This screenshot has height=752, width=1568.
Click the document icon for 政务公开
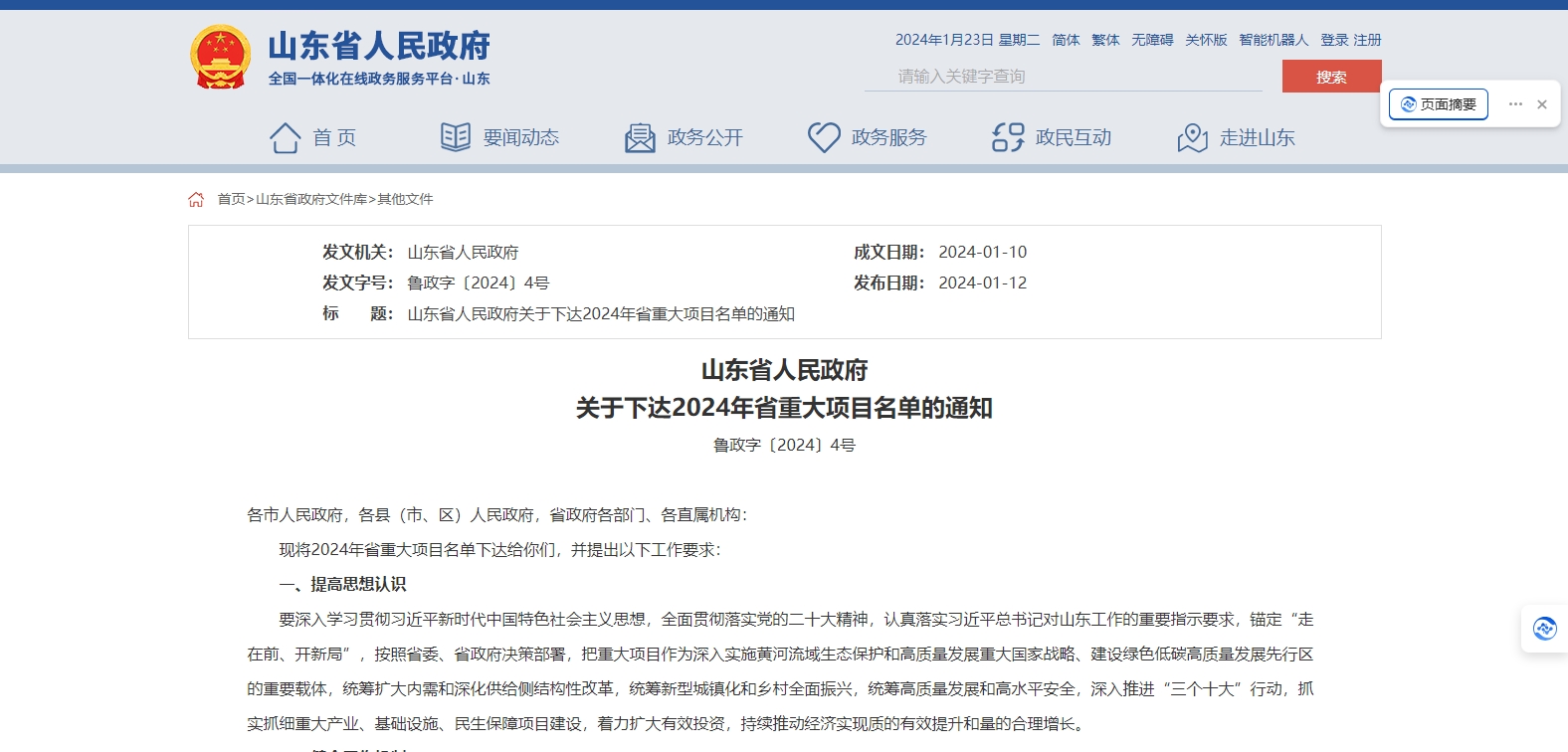click(x=640, y=137)
